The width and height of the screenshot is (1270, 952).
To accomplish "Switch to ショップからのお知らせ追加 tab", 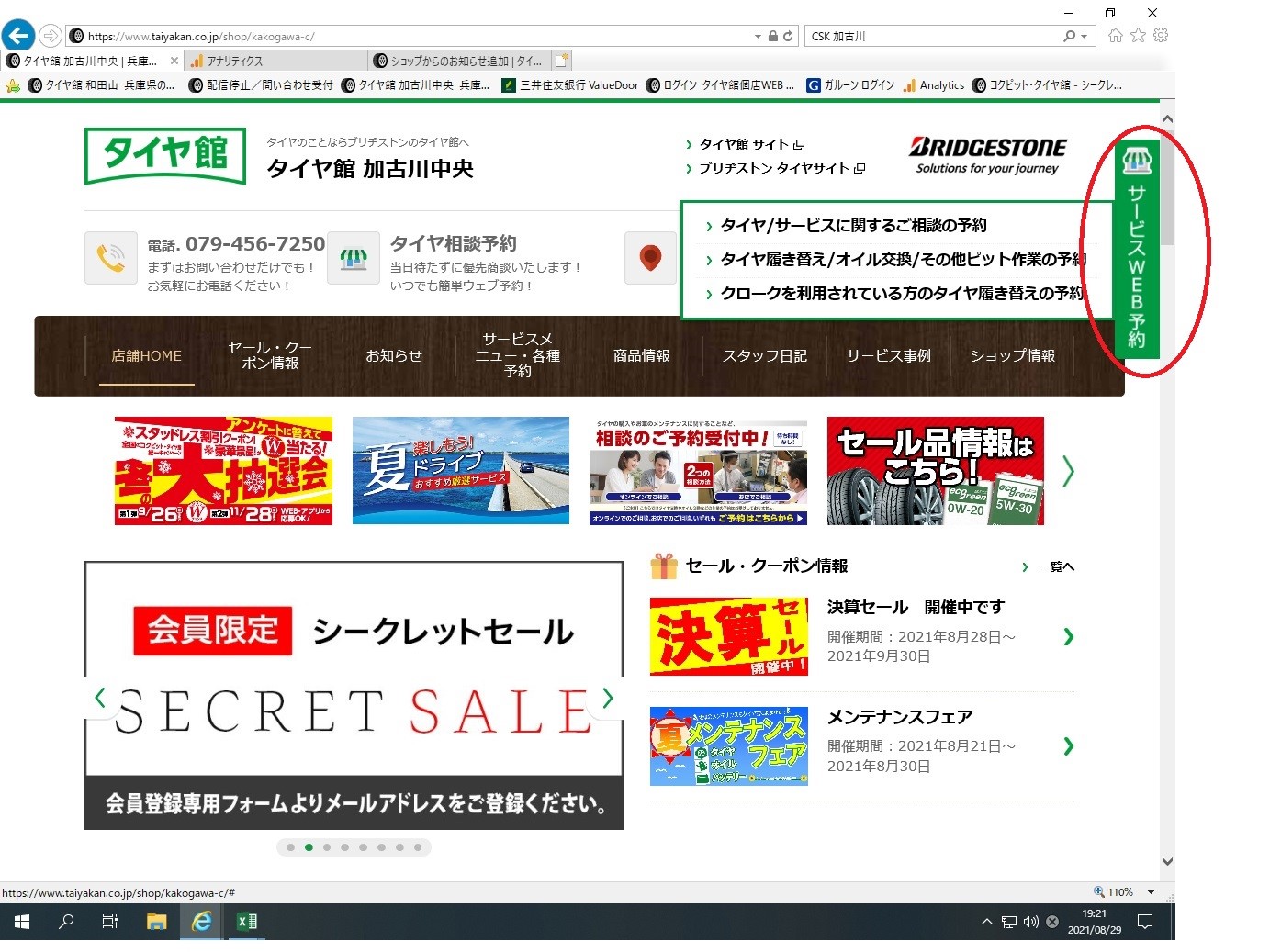I will [459, 61].
